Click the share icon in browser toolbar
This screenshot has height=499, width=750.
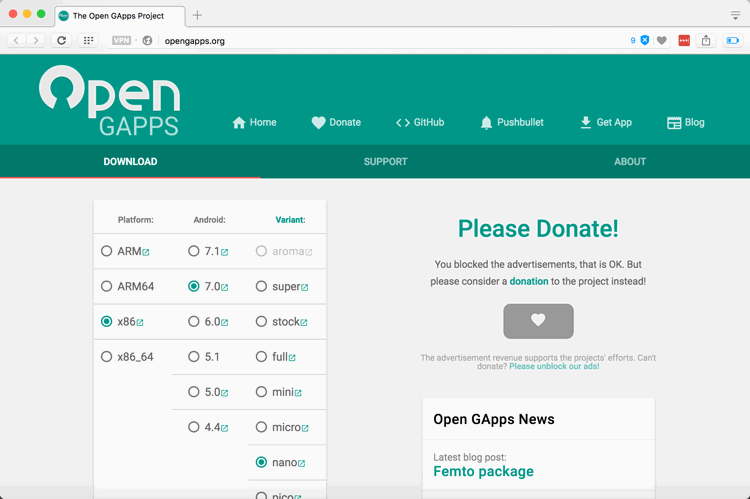(706, 41)
